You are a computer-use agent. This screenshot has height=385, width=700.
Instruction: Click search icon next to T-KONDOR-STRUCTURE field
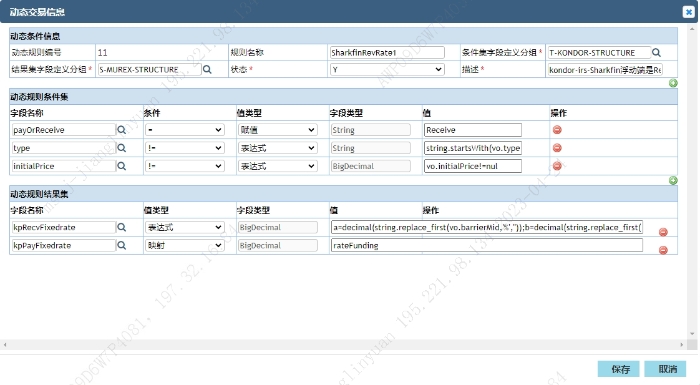click(x=656, y=53)
